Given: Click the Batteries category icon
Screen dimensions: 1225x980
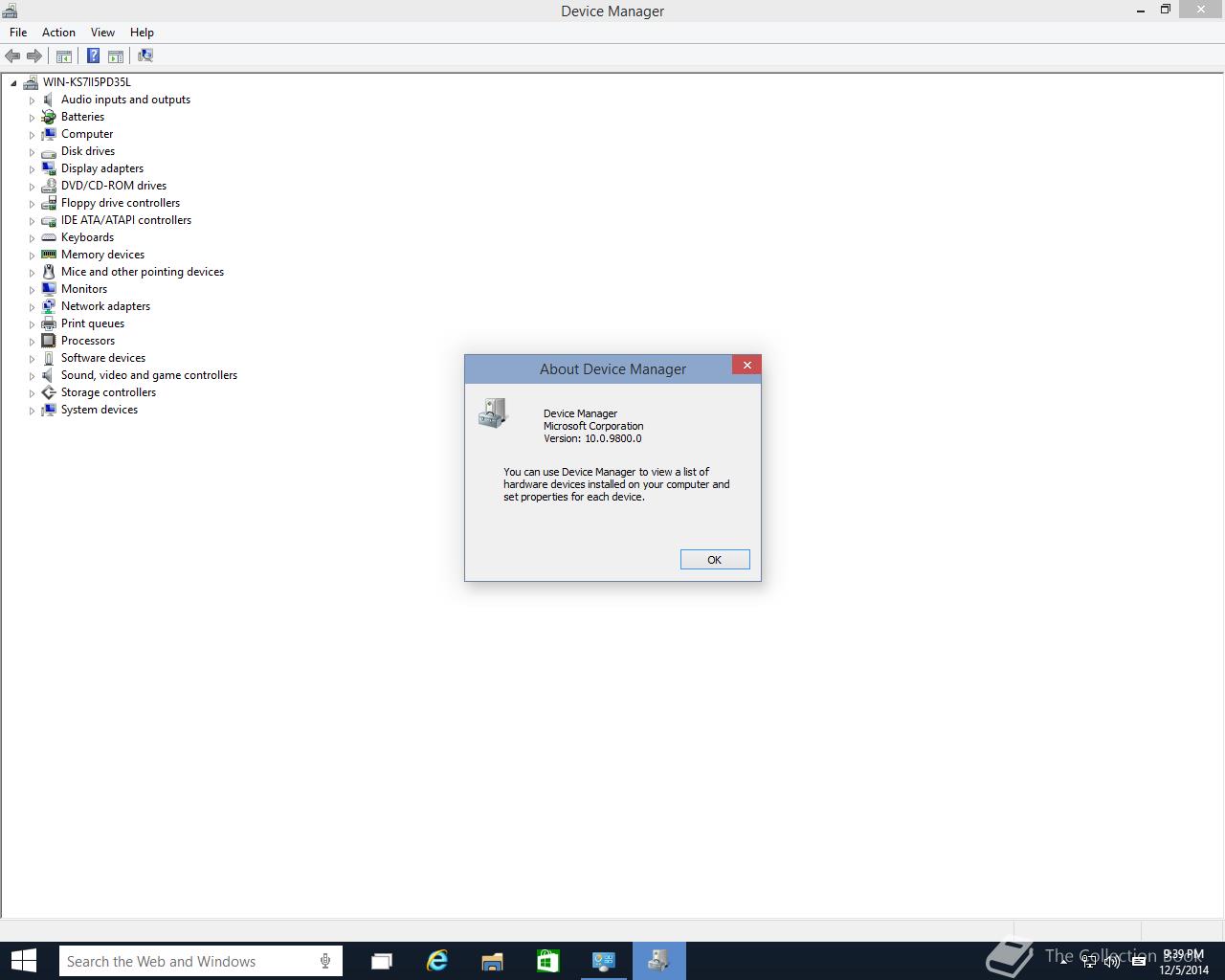Looking at the screenshot, I should point(49,117).
